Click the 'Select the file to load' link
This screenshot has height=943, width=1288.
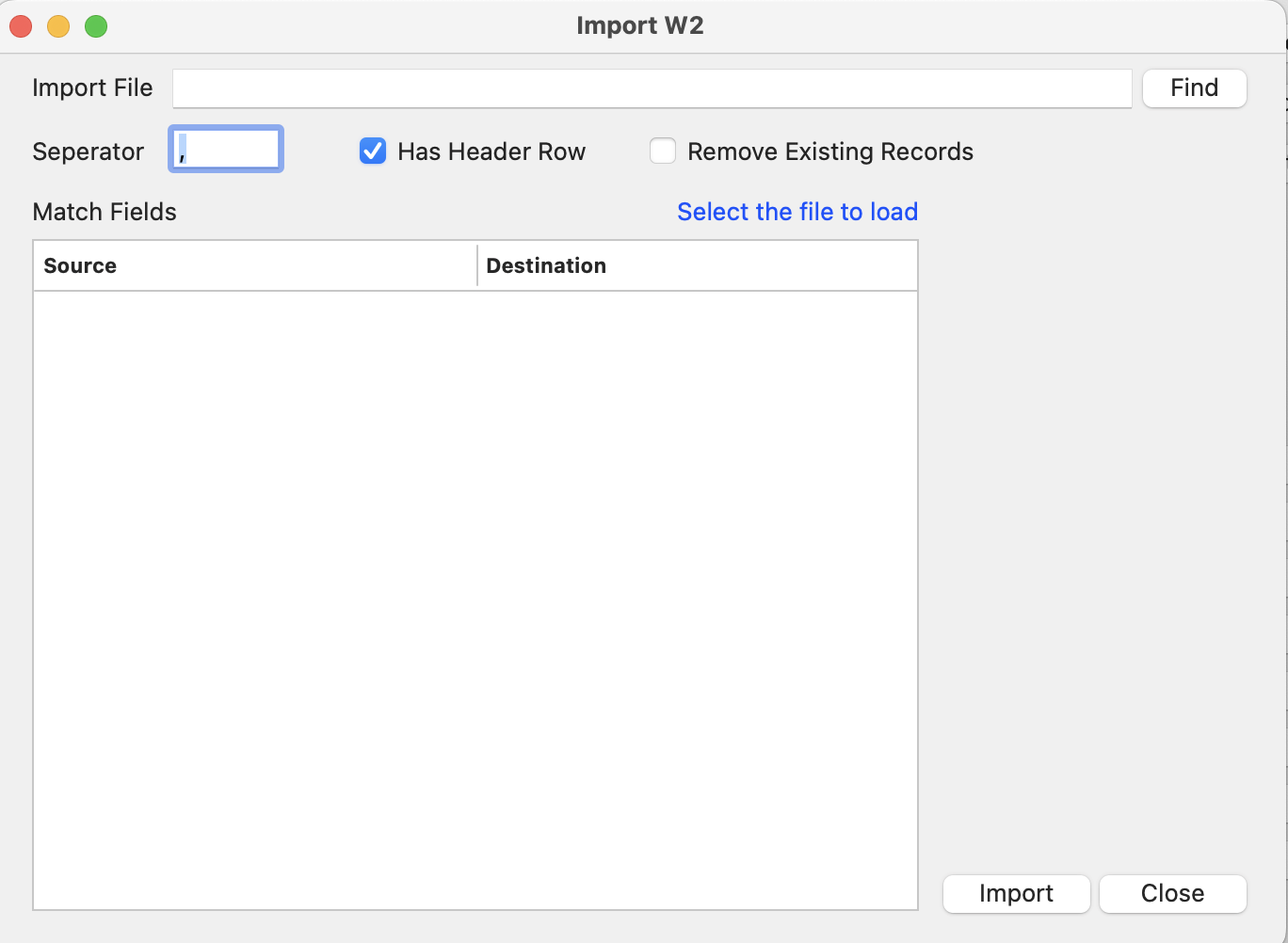[x=797, y=212]
